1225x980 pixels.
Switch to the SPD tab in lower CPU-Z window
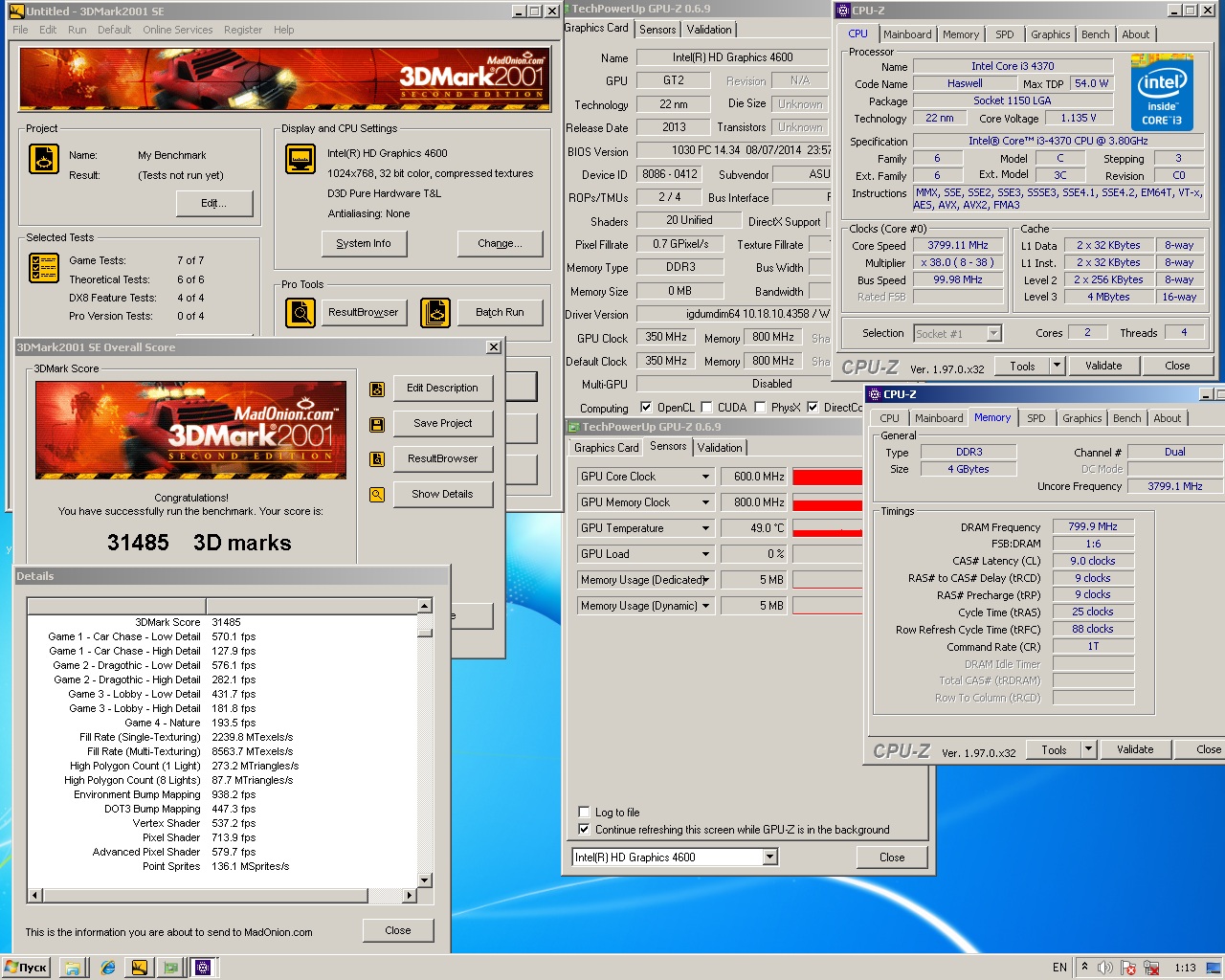(1036, 418)
